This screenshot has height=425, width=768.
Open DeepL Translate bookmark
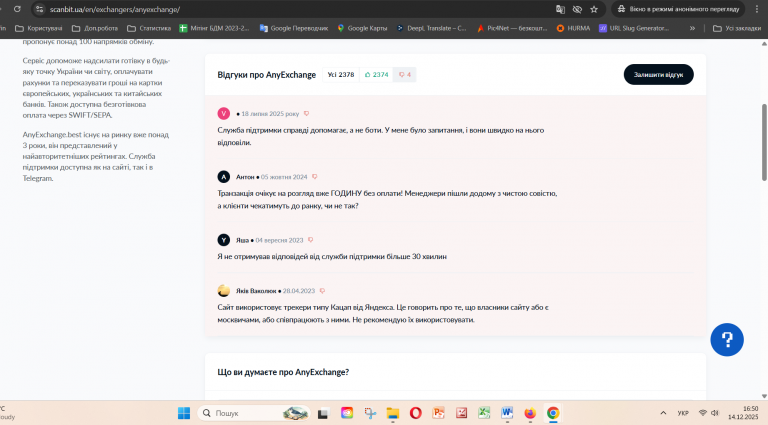(432, 28)
